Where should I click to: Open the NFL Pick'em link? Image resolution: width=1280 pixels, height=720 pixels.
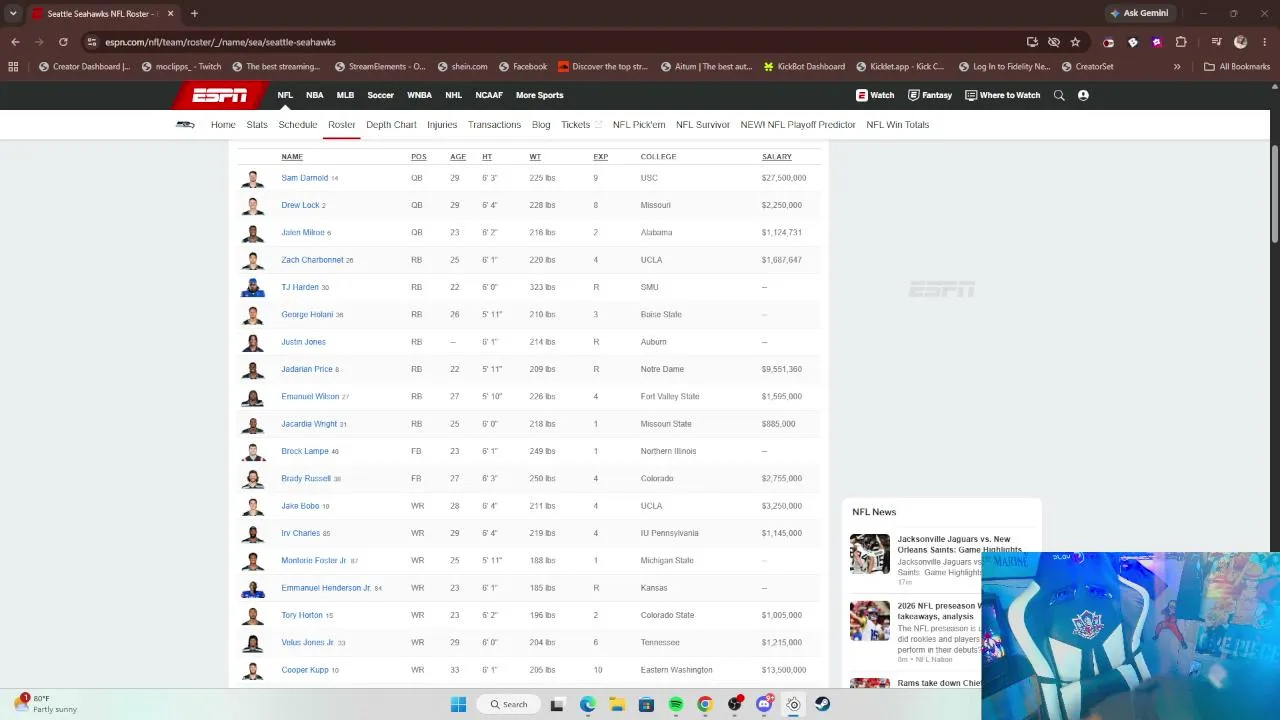pos(639,125)
